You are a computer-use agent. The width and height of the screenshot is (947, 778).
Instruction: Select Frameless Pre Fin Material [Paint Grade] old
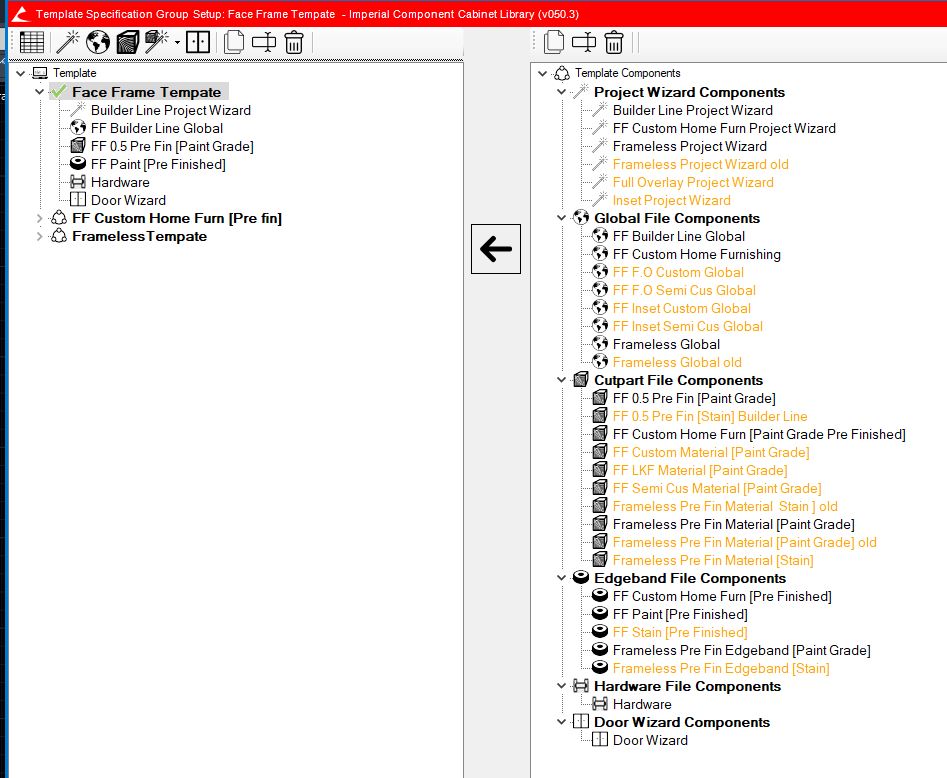coord(745,542)
